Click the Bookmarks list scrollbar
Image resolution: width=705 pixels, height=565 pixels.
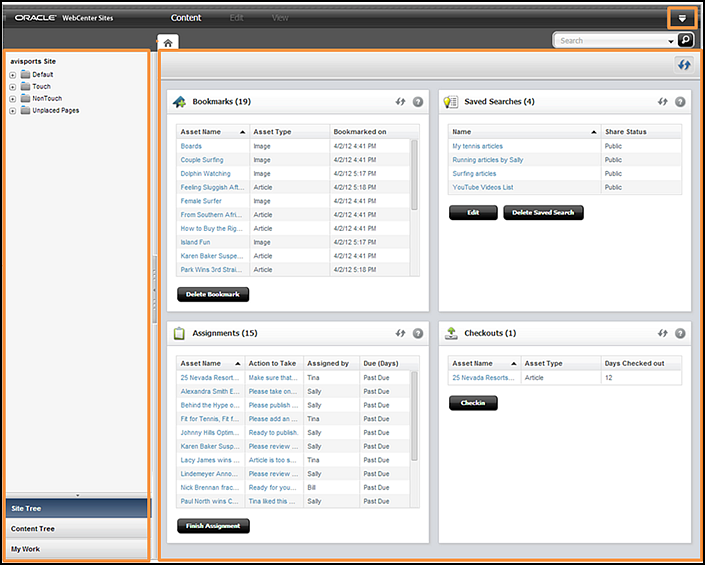414,175
